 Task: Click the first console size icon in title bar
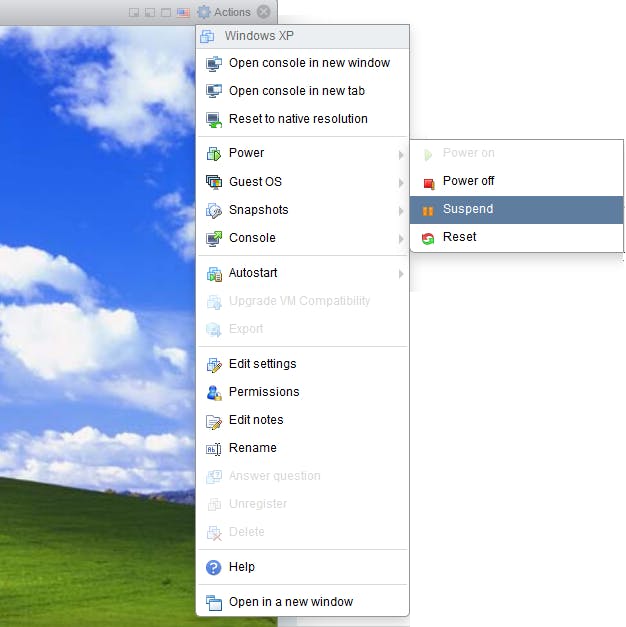coord(134,12)
